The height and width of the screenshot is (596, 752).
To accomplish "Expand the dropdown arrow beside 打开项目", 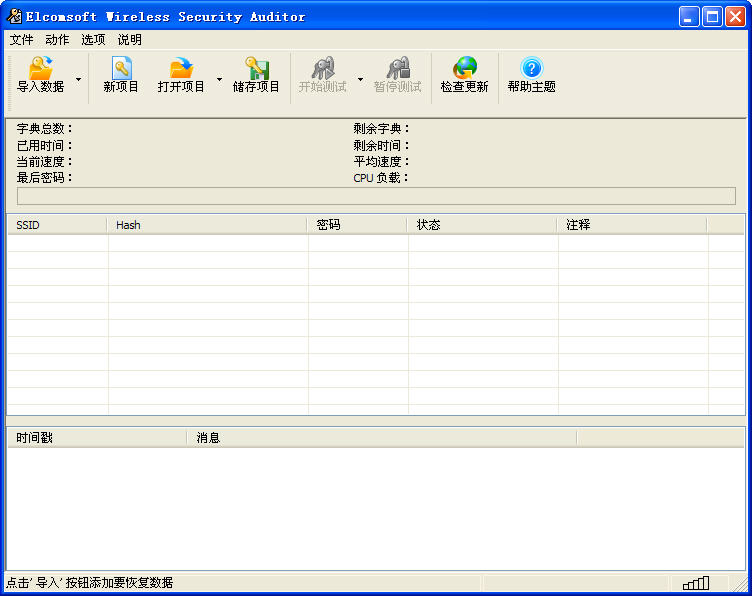I will (x=219, y=78).
